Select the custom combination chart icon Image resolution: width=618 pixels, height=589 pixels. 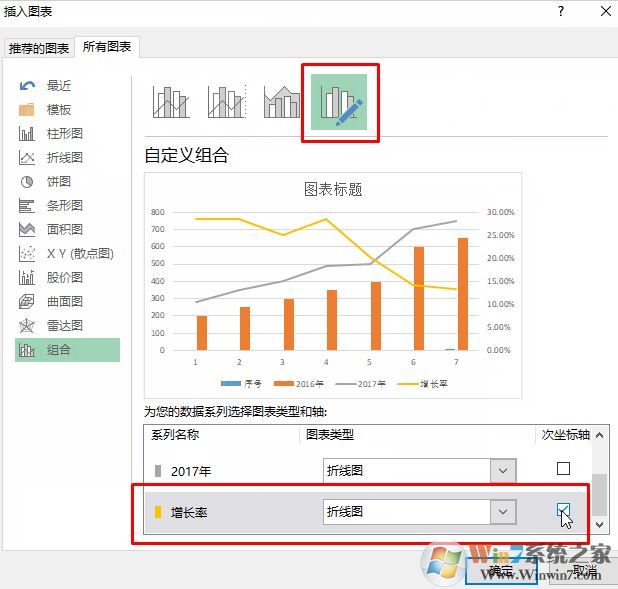click(x=340, y=103)
